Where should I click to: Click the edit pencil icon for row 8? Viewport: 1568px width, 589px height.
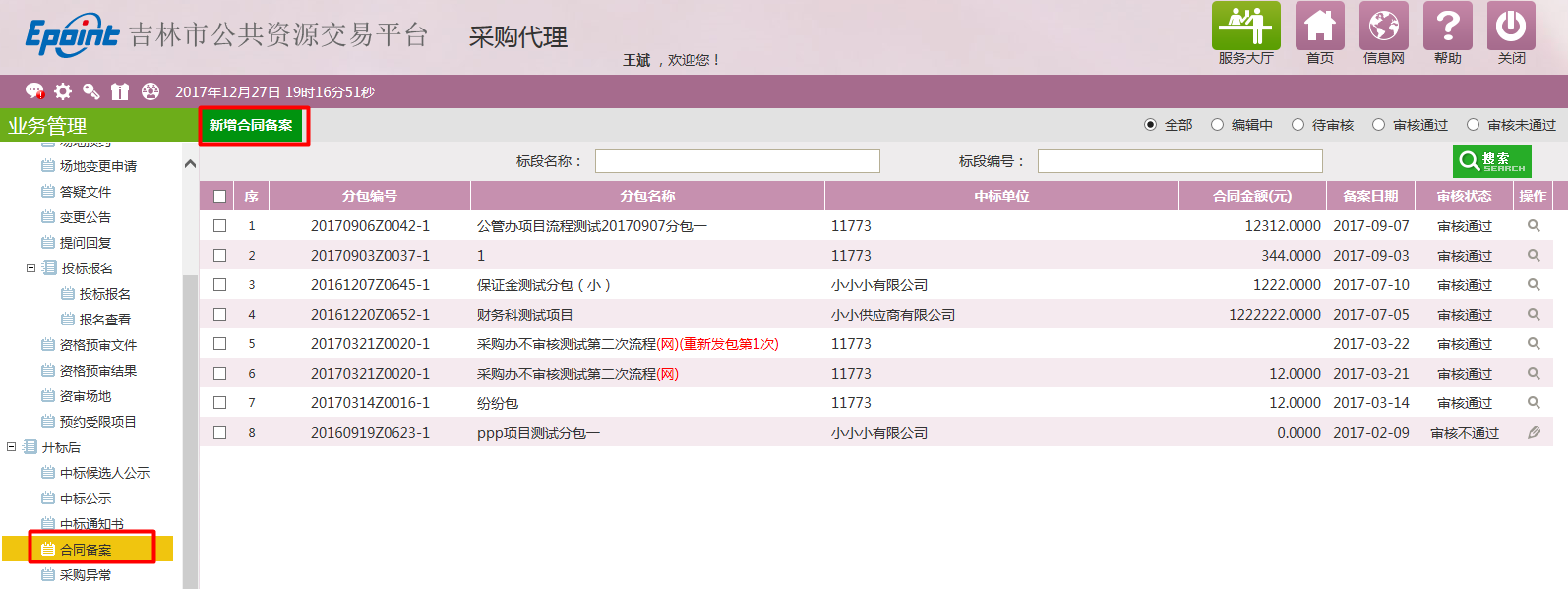click(1533, 433)
